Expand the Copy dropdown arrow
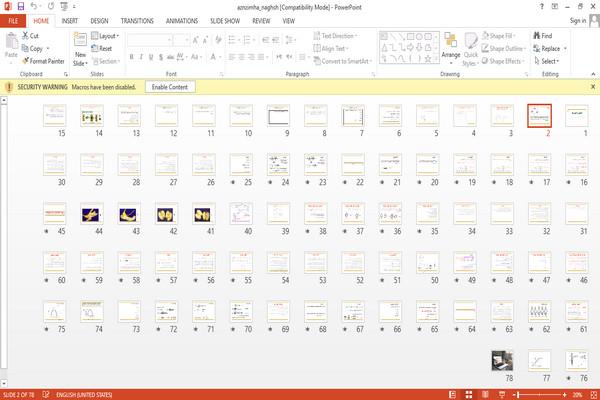 (x=48, y=49)
